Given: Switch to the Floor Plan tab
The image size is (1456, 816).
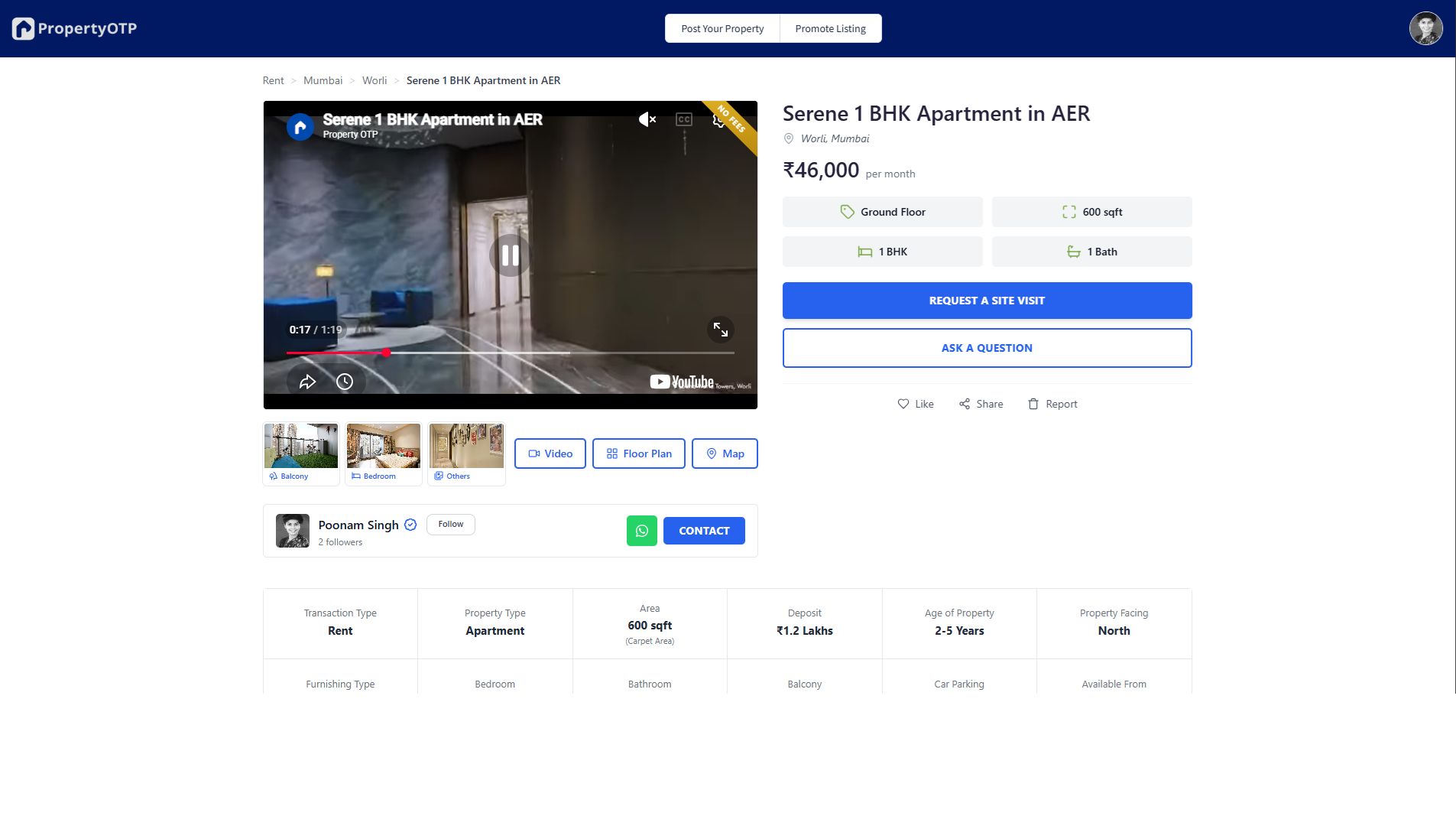Looking at the screenshot, I should coord(639,454).
